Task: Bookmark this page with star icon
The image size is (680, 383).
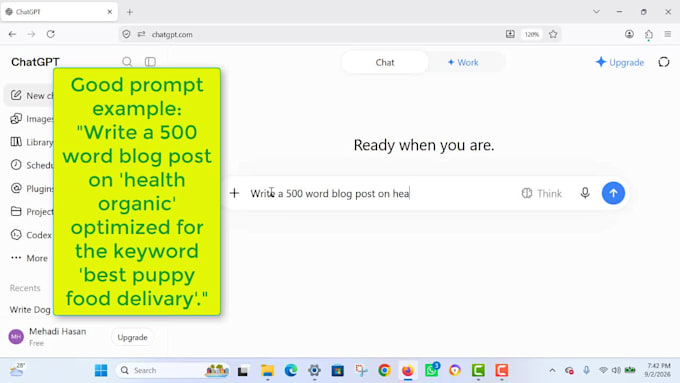Action: 553,34
